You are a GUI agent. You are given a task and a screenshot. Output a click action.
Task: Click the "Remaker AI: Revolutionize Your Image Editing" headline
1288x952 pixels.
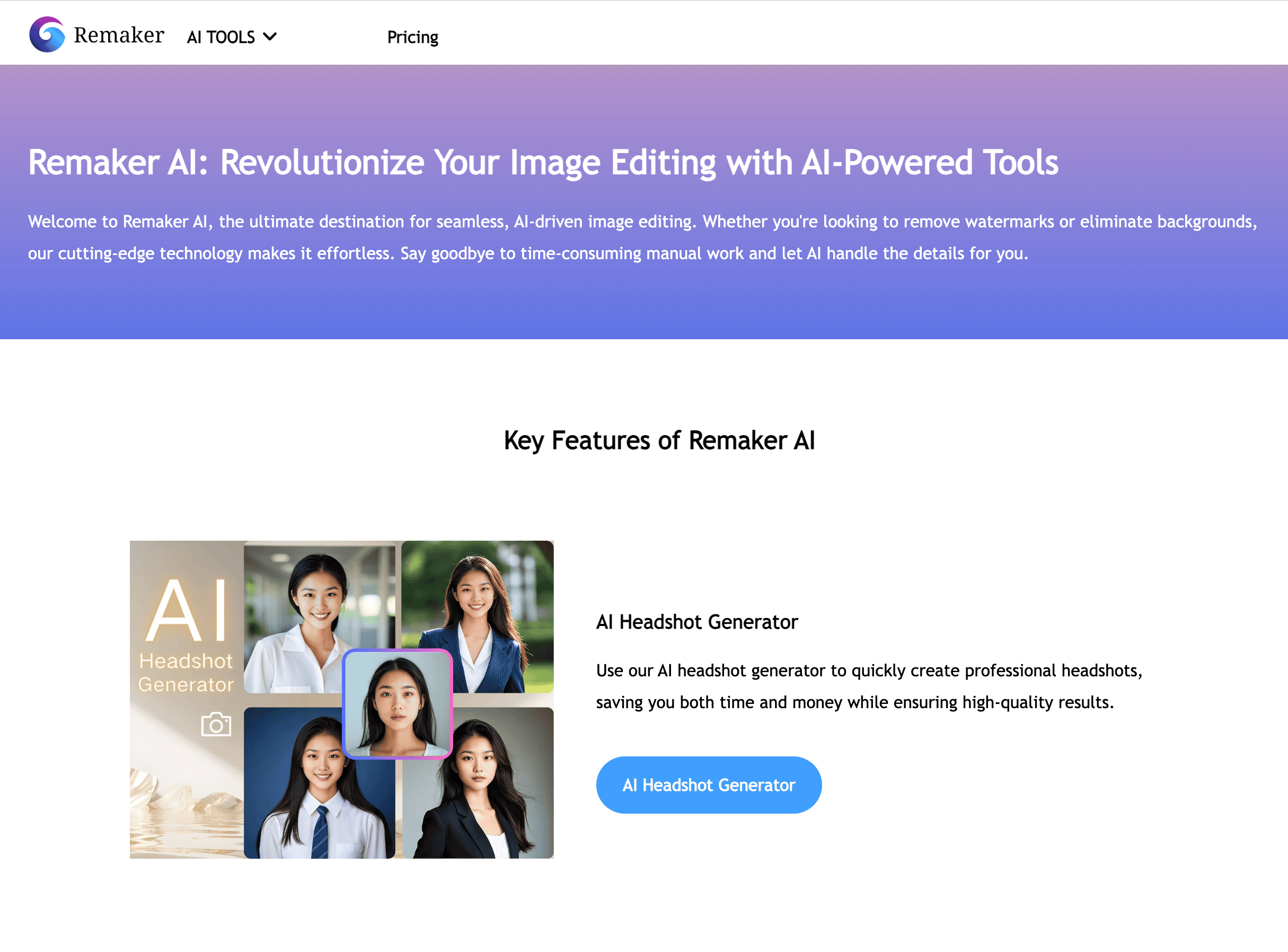point(543,162)
